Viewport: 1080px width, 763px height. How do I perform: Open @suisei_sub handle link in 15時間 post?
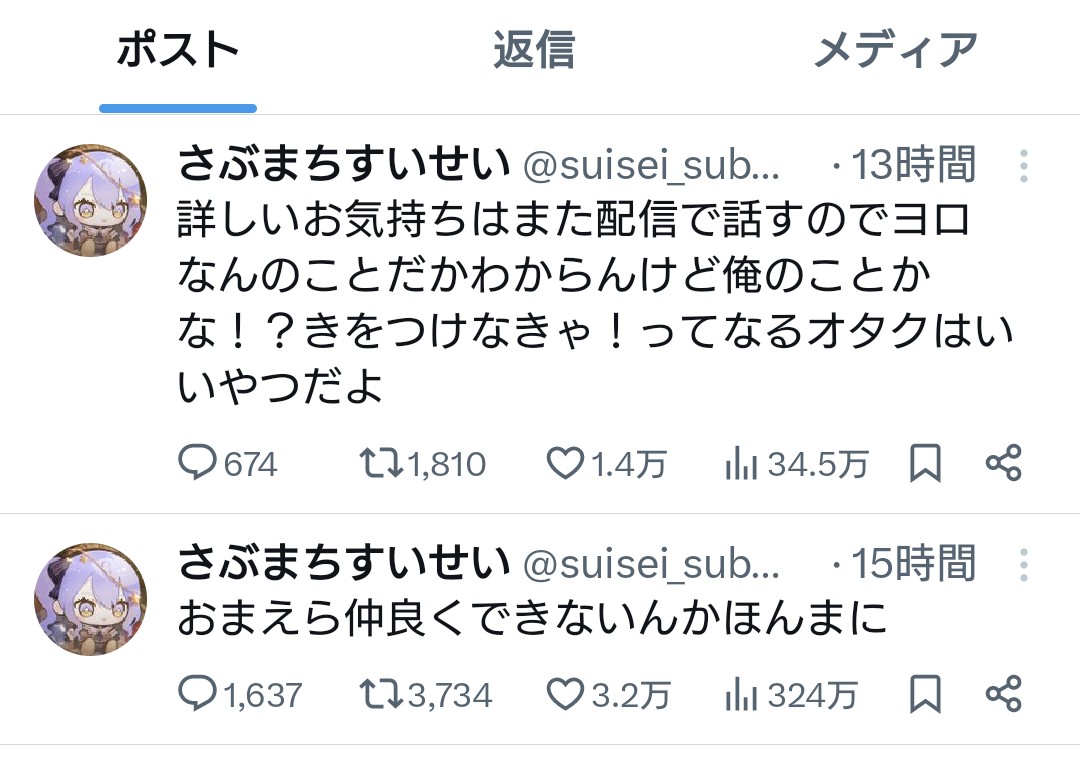pyautogui.click(x=652, y=565)
